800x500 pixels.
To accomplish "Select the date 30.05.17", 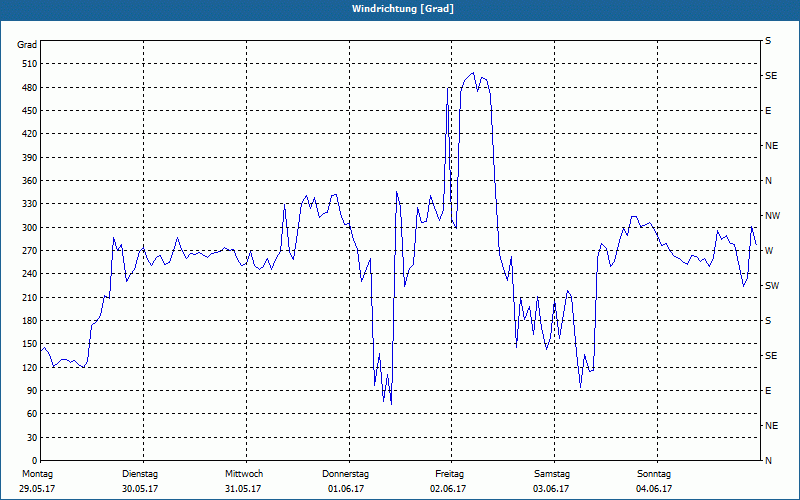I will tap(140, 489).
